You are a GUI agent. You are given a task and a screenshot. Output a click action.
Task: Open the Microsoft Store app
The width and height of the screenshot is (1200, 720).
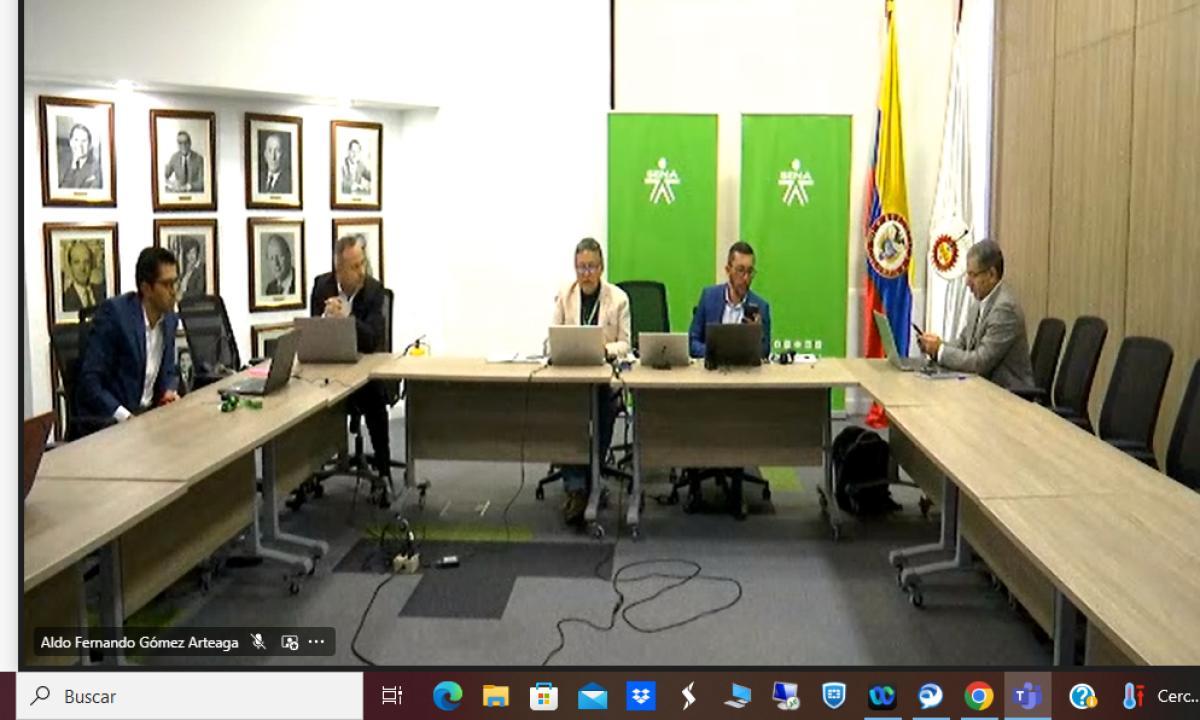544,696
